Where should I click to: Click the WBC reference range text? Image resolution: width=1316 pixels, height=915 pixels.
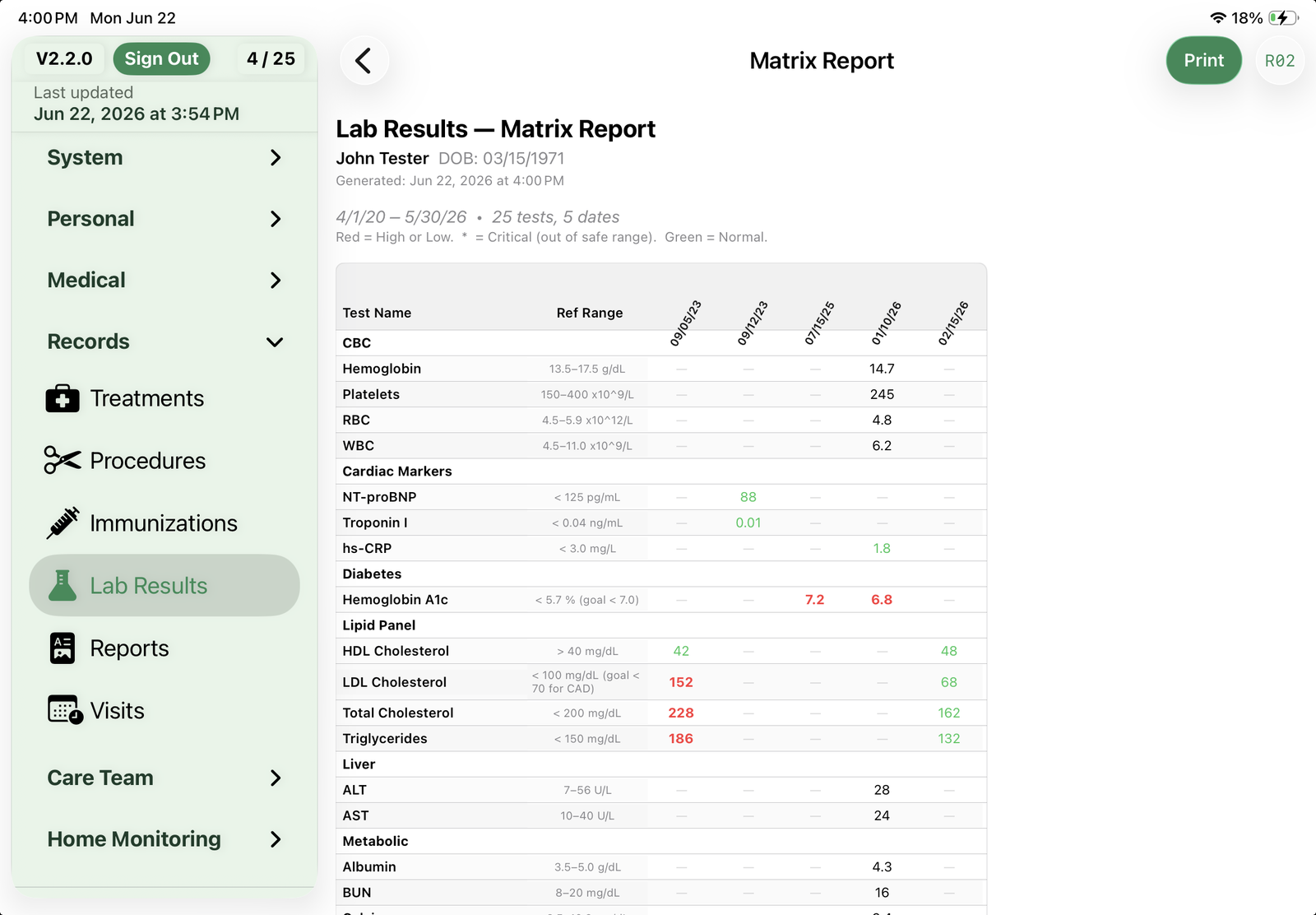[587, 446]
